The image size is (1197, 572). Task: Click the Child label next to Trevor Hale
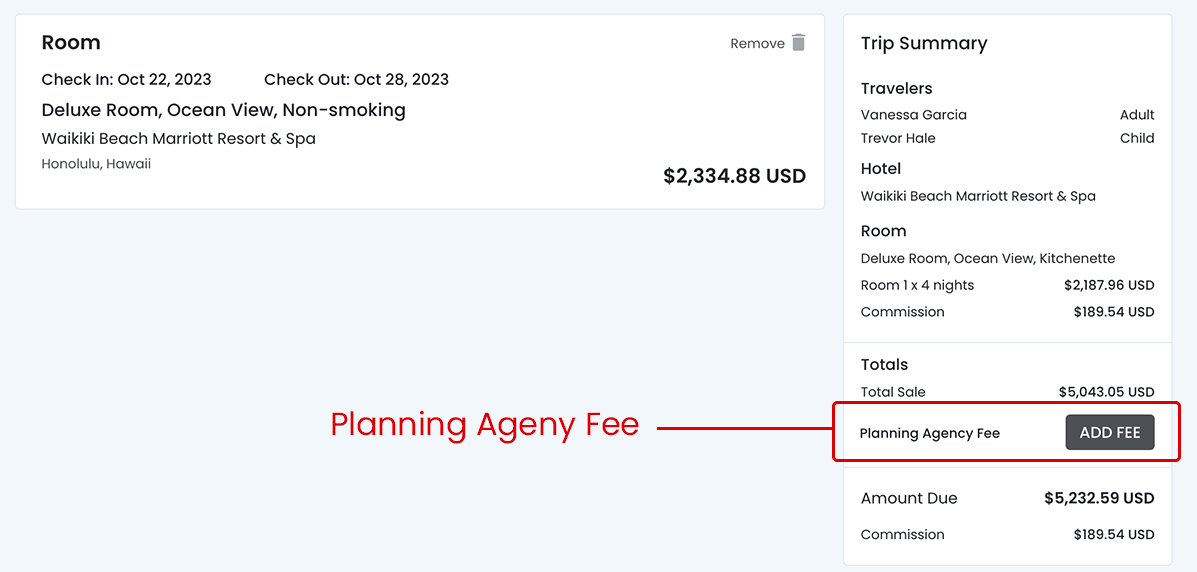pos(1137,138)
